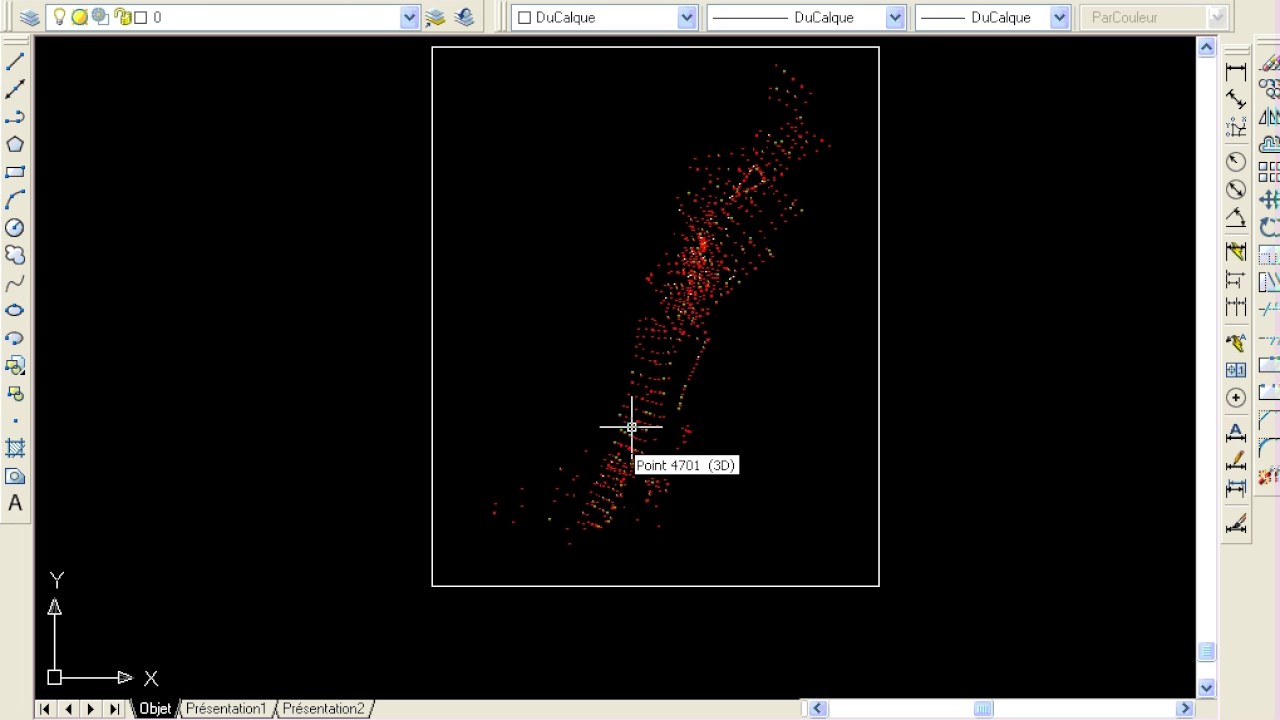
Task: Go to the first layout tab arrow
Action: (45, 708)
